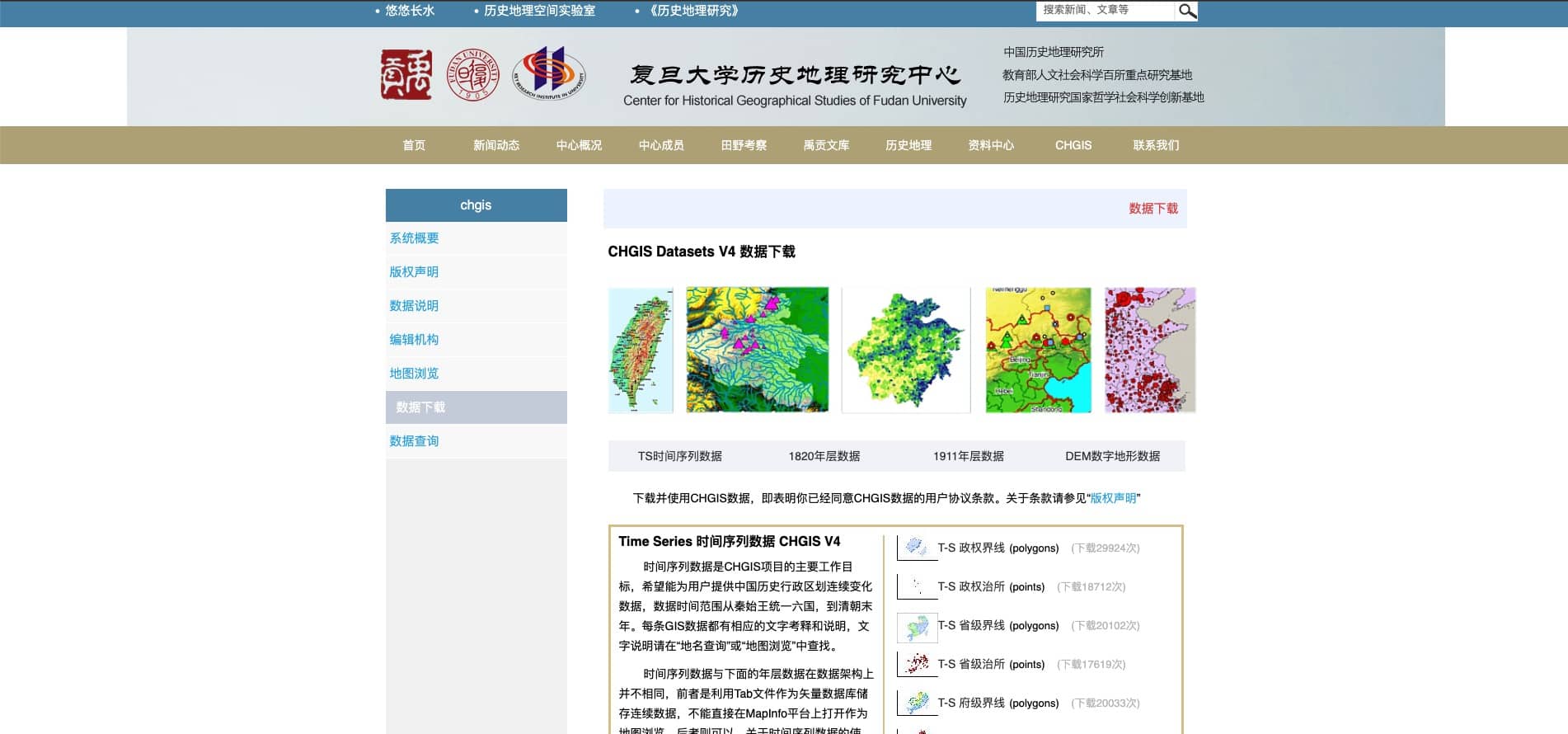The image size is (1568, 734).
Task: Open 禹贡文库 navigation item
Action: click(x=826, y=145)
